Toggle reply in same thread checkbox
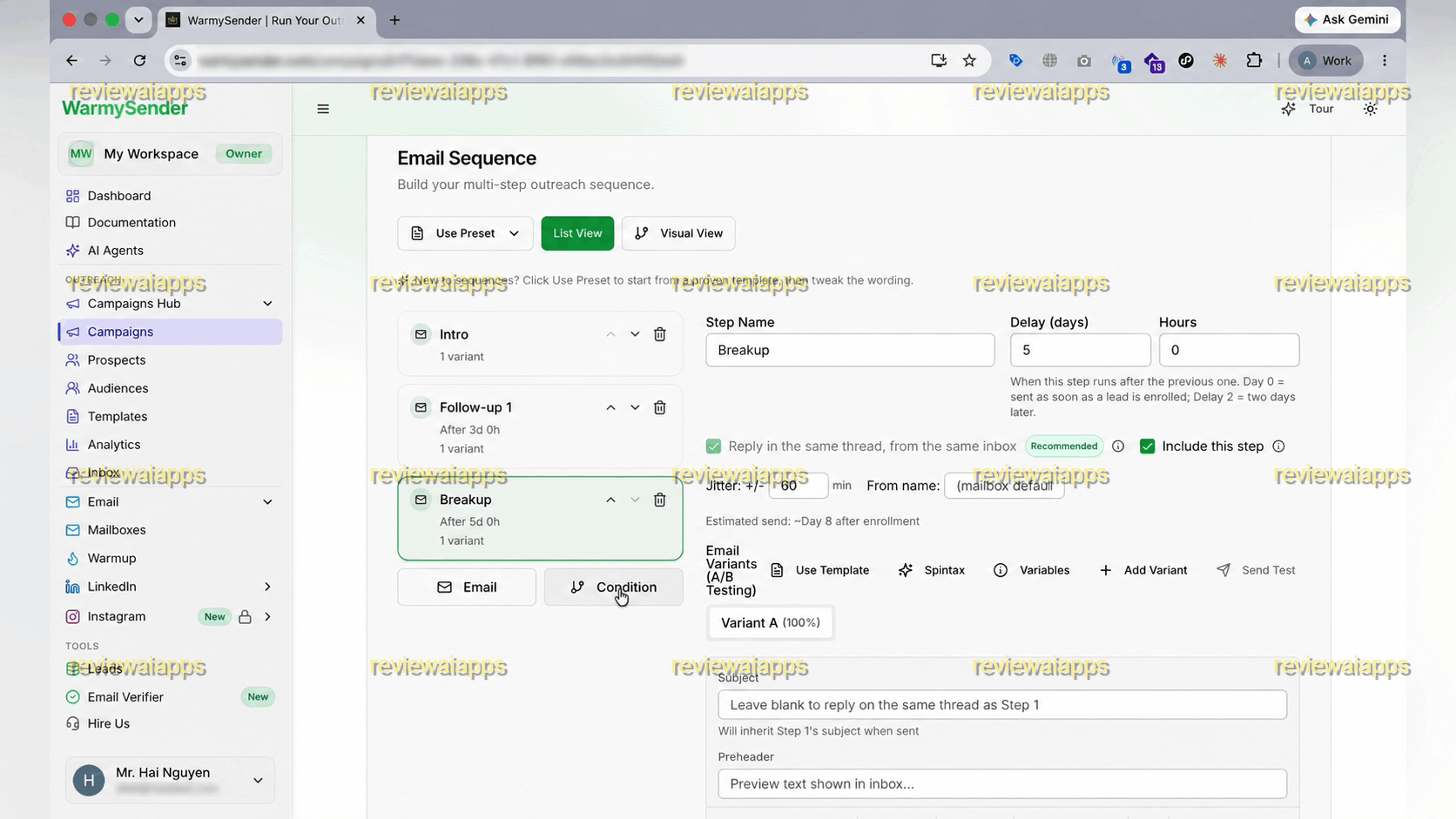1456x819 pixels. tap(713, 446)
